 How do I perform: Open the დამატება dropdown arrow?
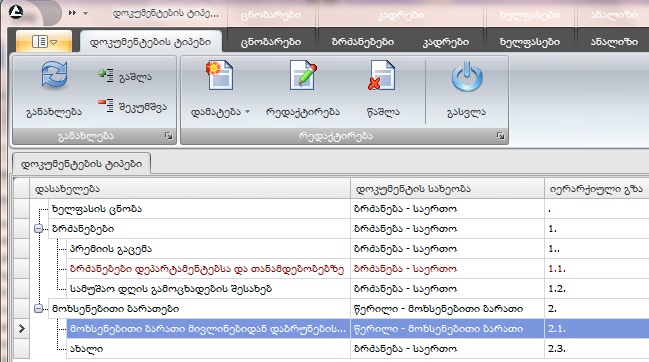[248, 112]
